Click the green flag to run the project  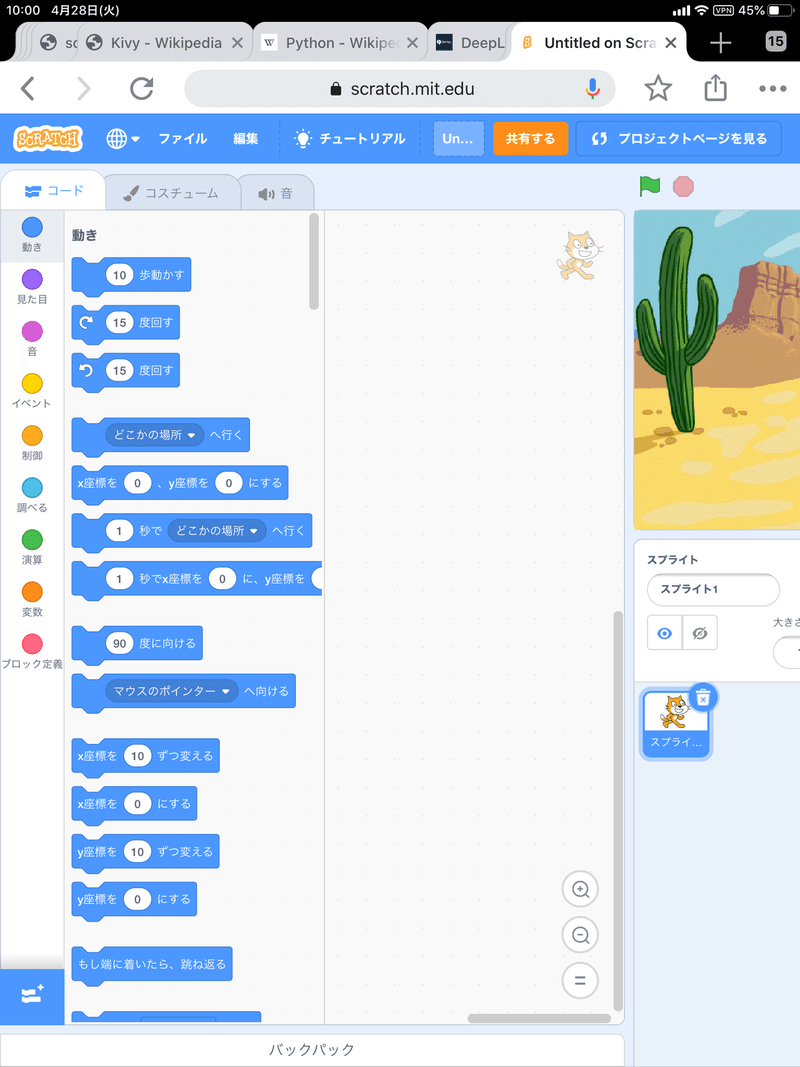pos(648,186)
